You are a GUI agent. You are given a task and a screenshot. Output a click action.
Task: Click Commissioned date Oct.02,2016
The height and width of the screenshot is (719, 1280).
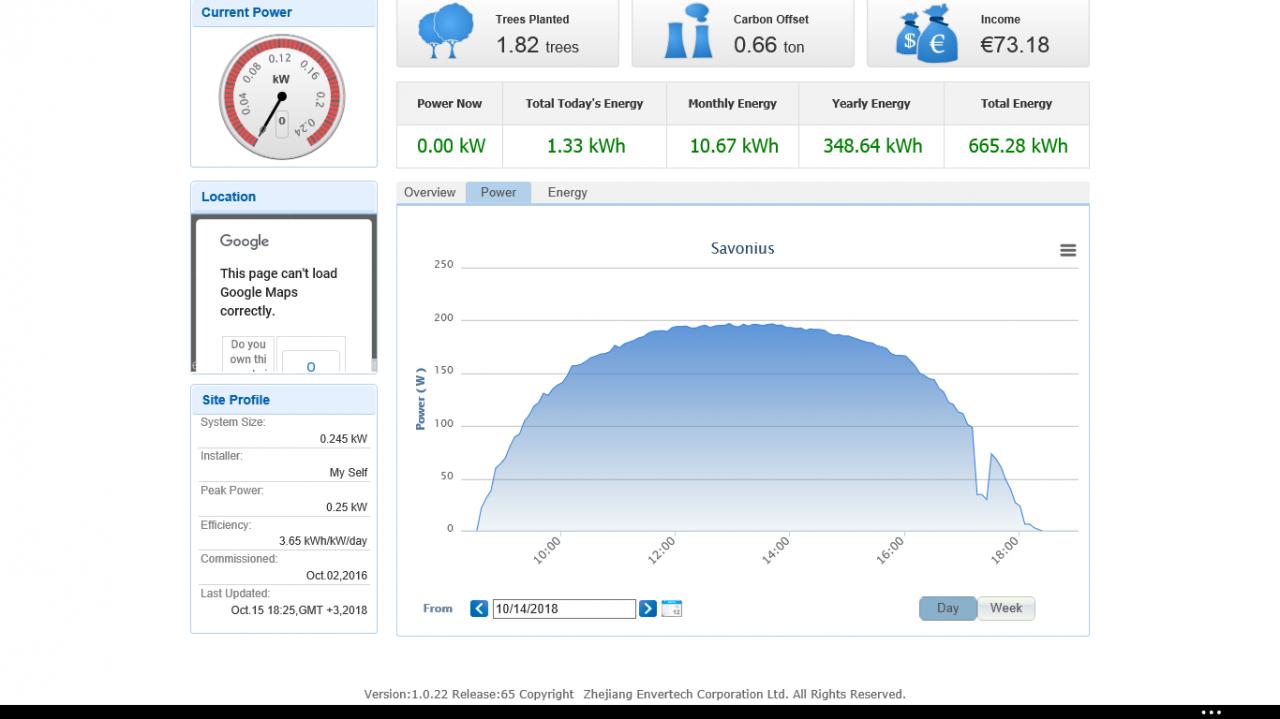pos(337,576)
